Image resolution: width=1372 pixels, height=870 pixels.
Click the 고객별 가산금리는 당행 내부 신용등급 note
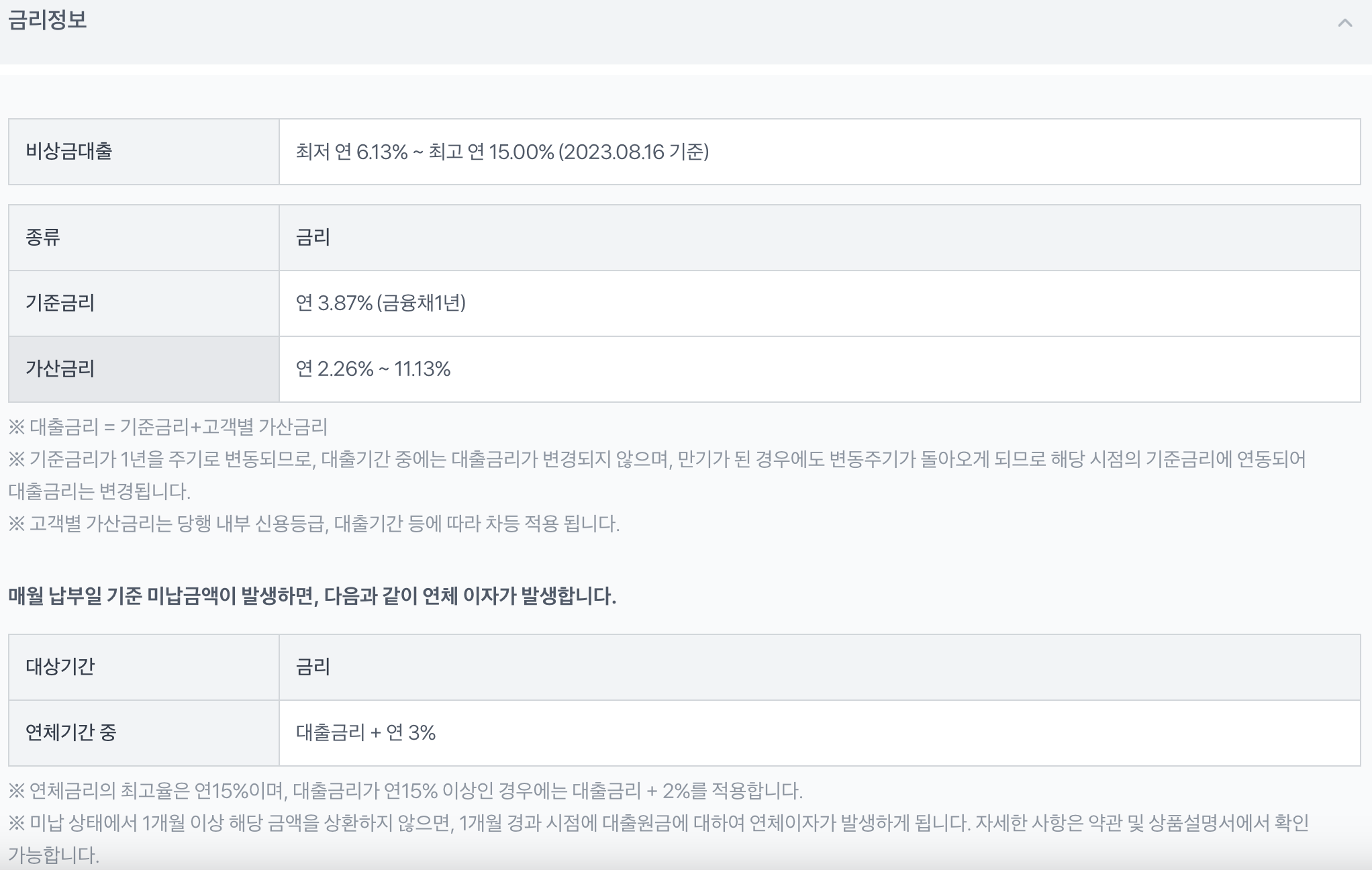pyautogui.click(x=313, y=524)
